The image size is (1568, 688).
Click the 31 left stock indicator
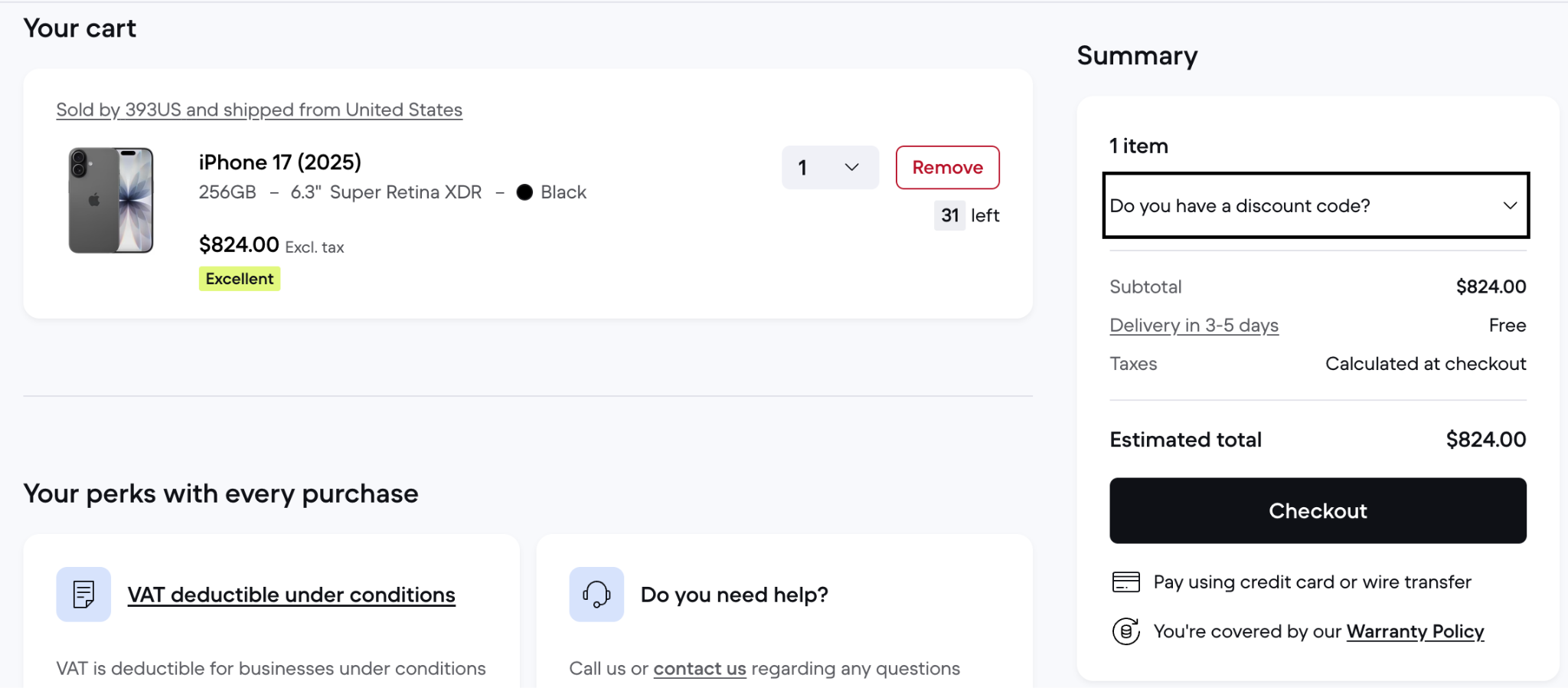967,215
